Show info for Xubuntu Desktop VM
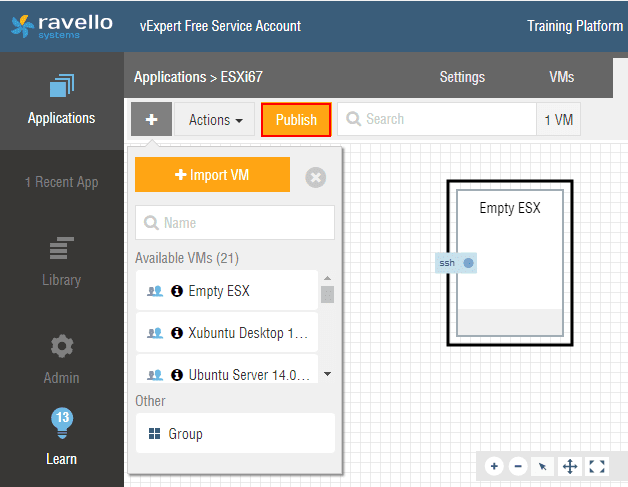The width and height of the screenshot is (628, 487). pos(177,333)
